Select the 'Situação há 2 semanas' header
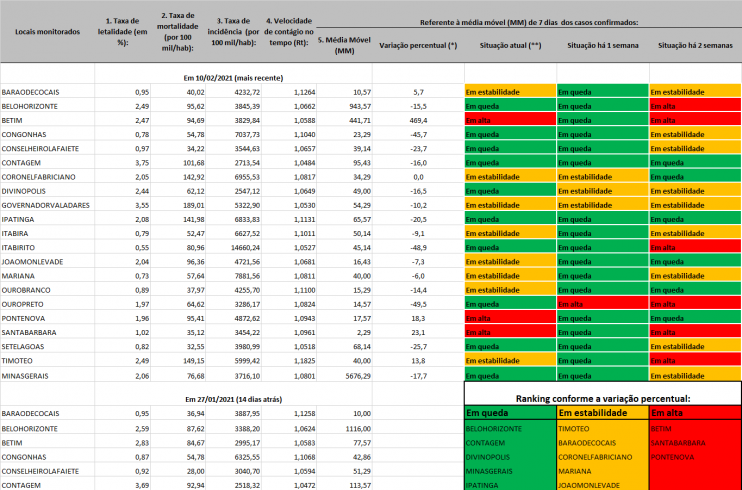 click(695, 45)
